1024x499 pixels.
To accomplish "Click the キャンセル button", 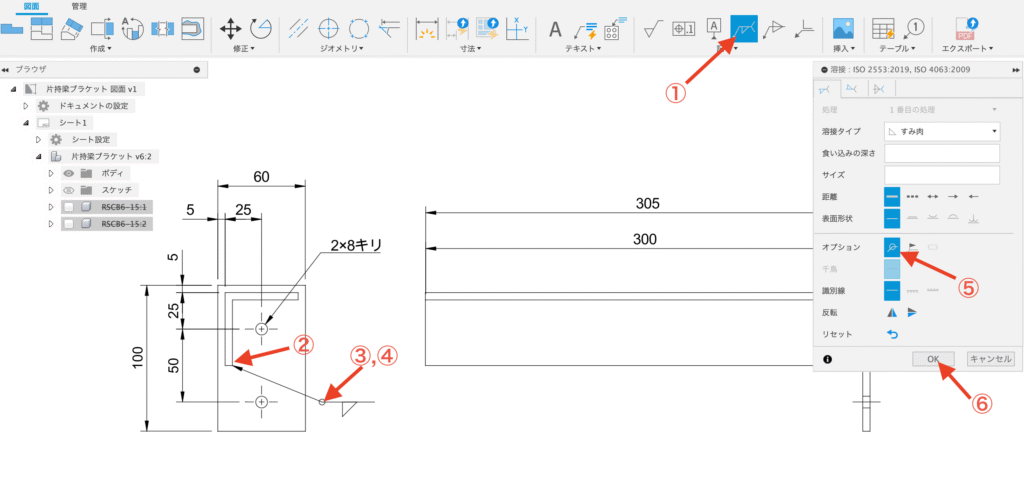I will 991,359.
